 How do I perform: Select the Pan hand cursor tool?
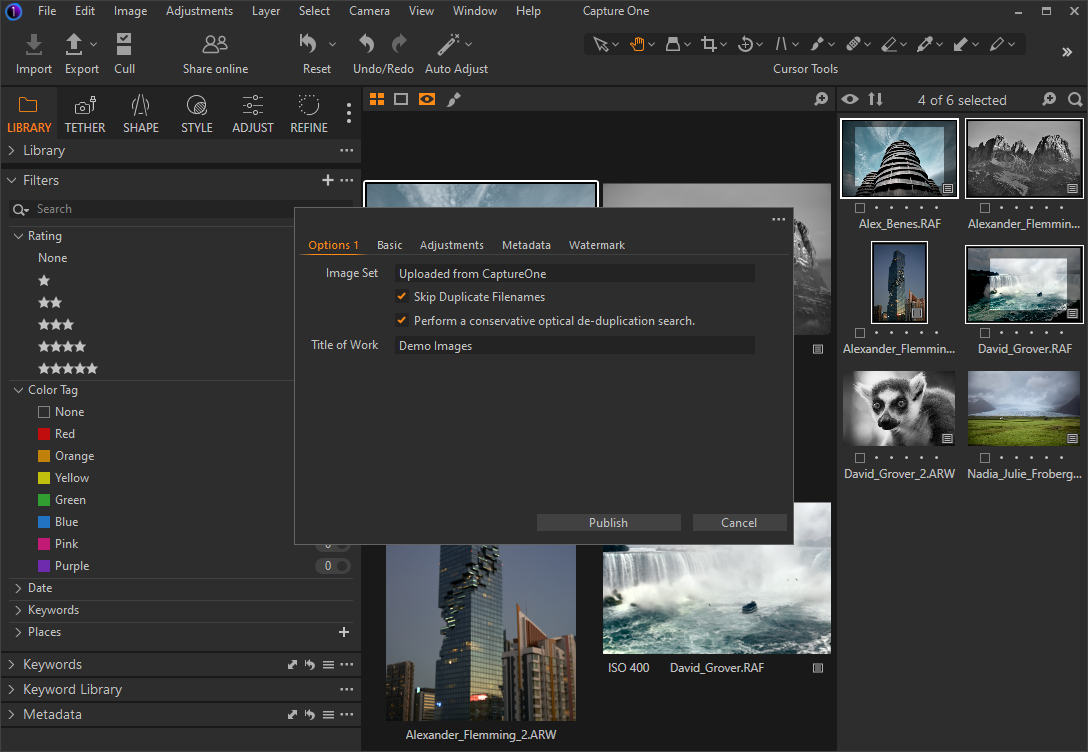click(x=637, y=44)
